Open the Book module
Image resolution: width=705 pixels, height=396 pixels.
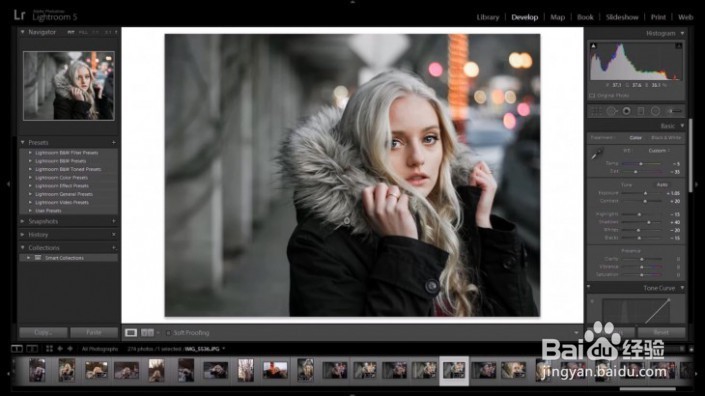click(585, 17)
